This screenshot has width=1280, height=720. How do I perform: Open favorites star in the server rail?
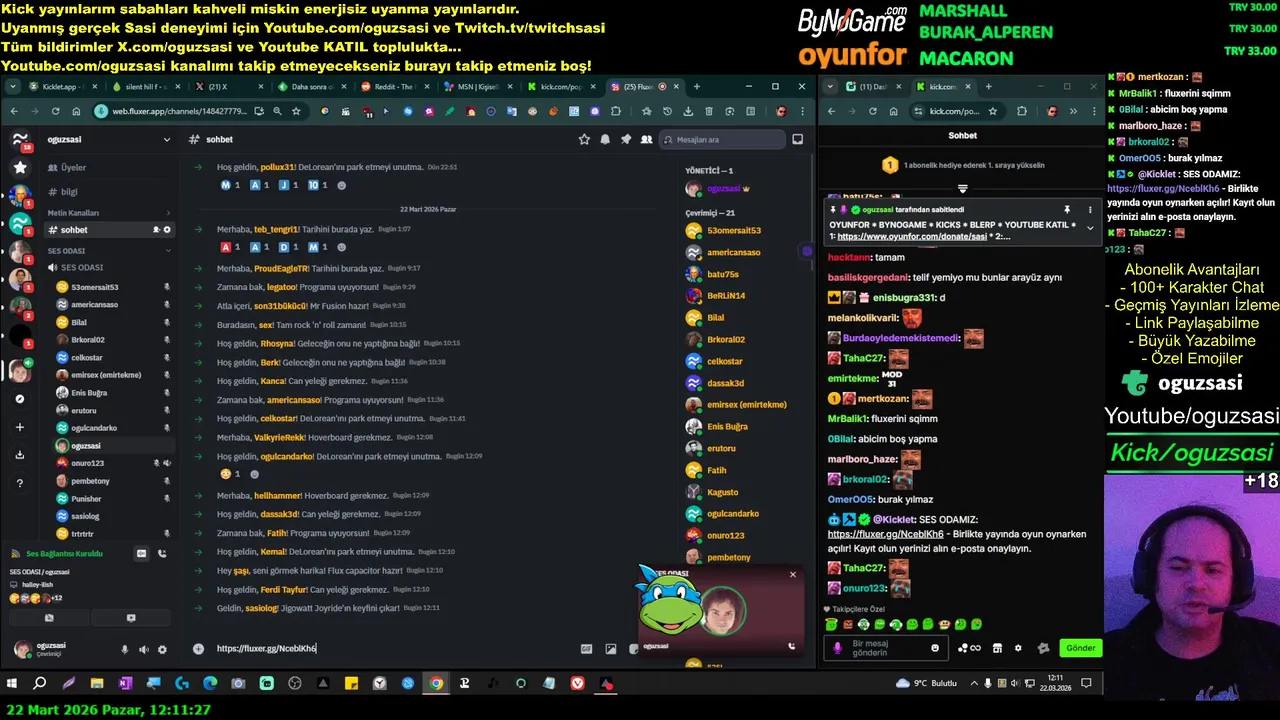pos(20,167)
